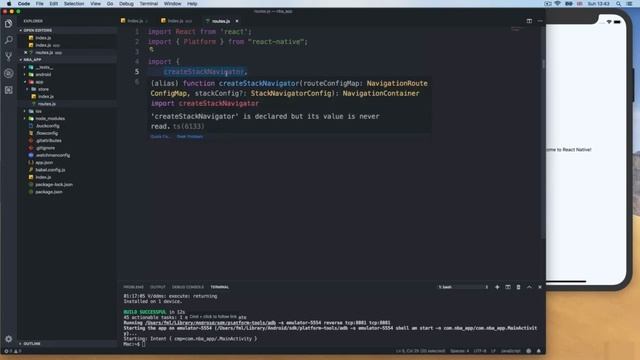Screen dimensions: 640x360
Task: Open the Apple menu
Action: (9, 4)
